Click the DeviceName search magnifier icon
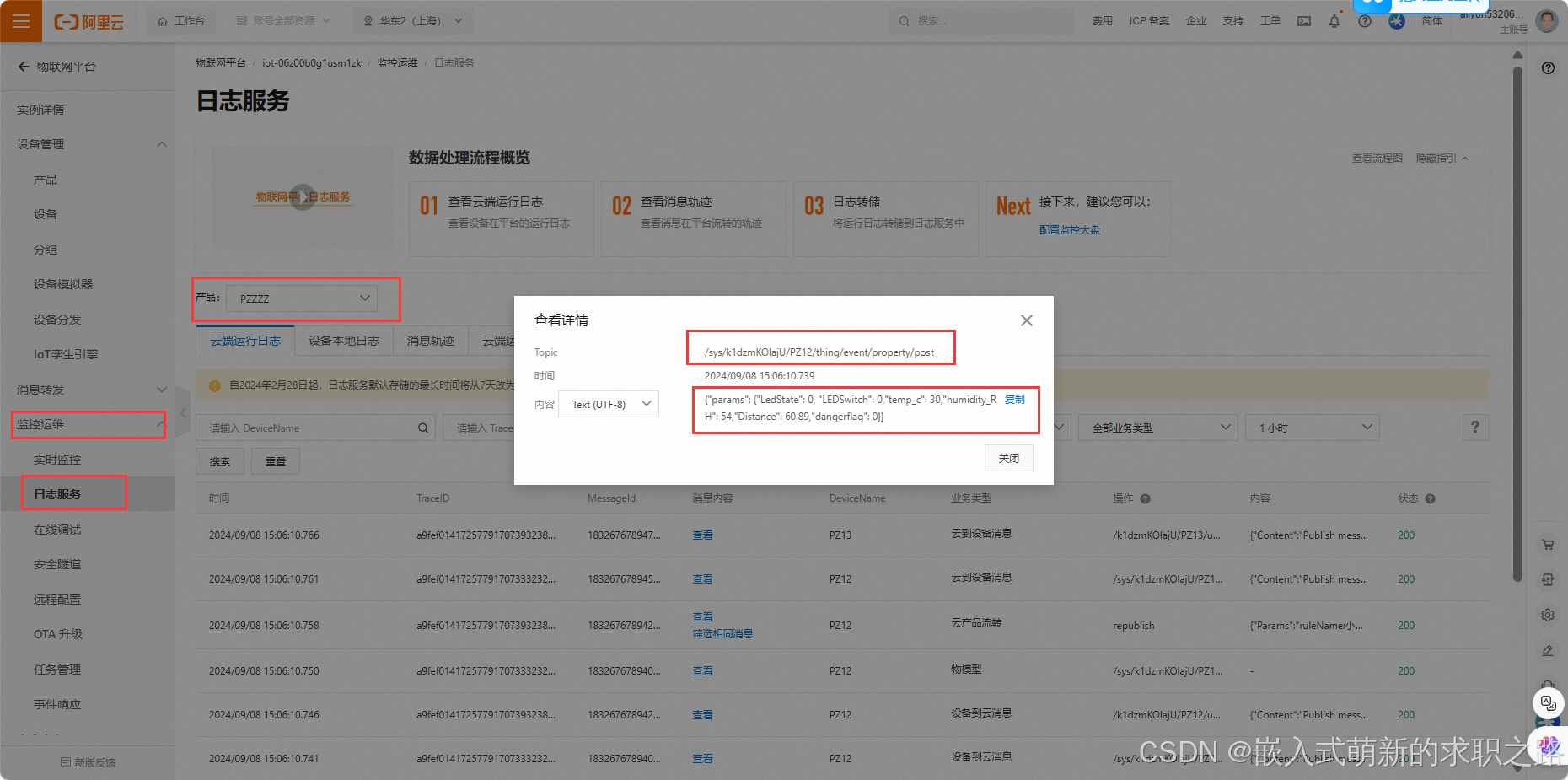Screen dimensions: 1568x780 (423, 428)
